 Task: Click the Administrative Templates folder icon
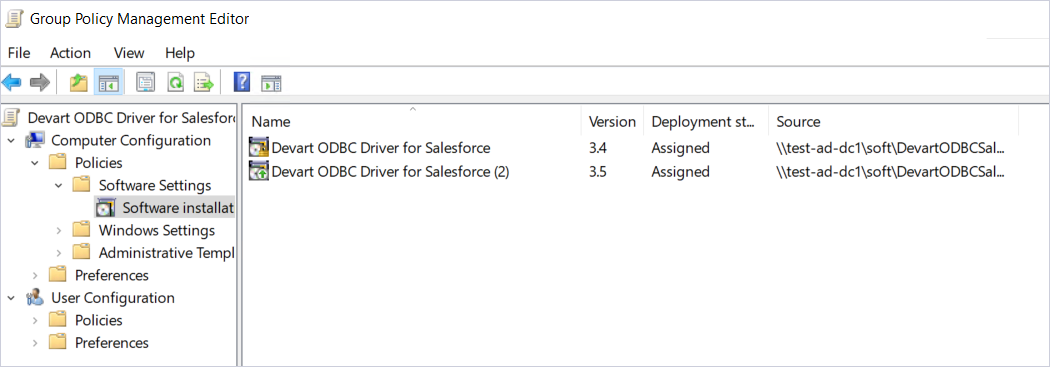[82, 252]
